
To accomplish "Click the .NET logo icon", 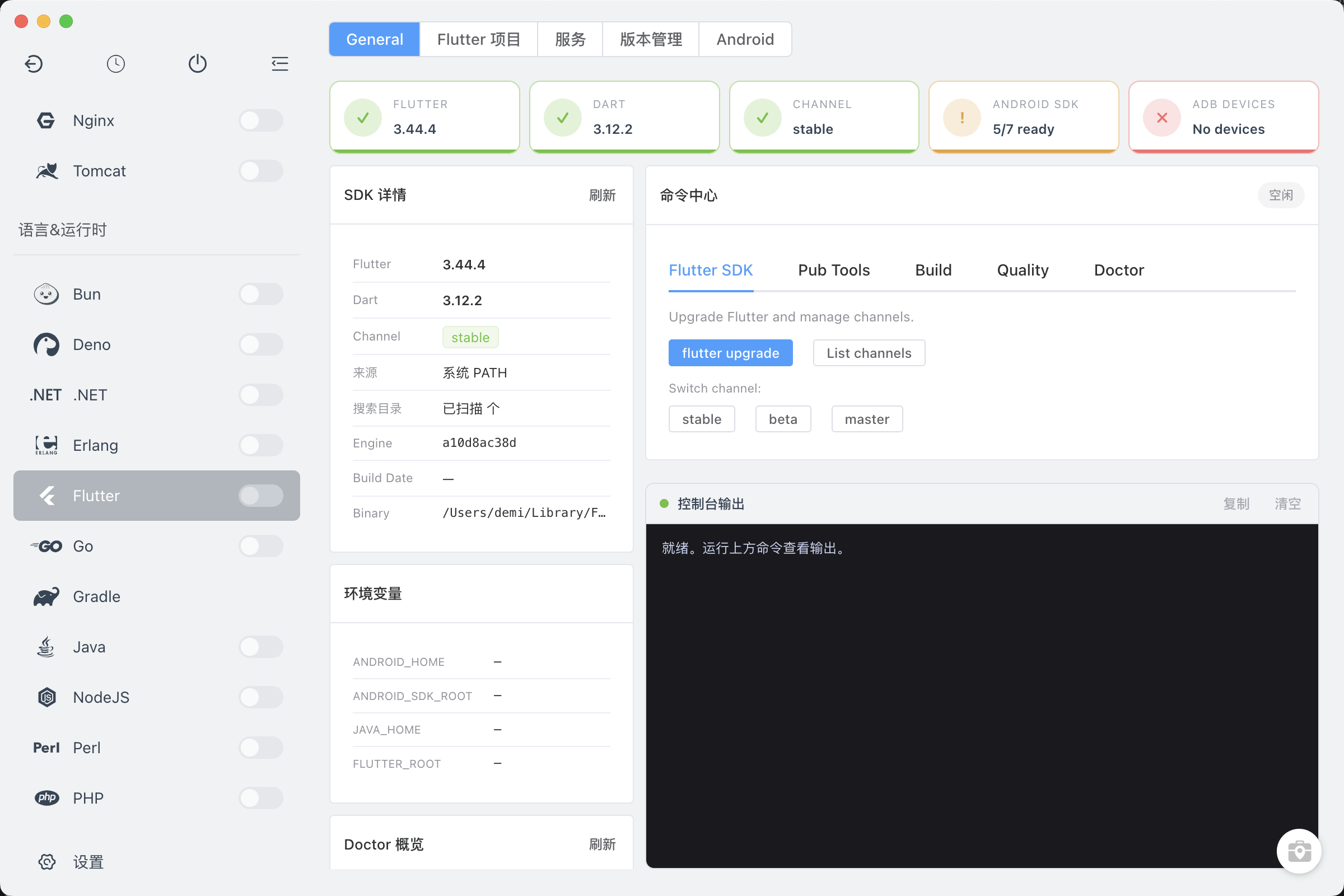I will (x=46, y=395).
